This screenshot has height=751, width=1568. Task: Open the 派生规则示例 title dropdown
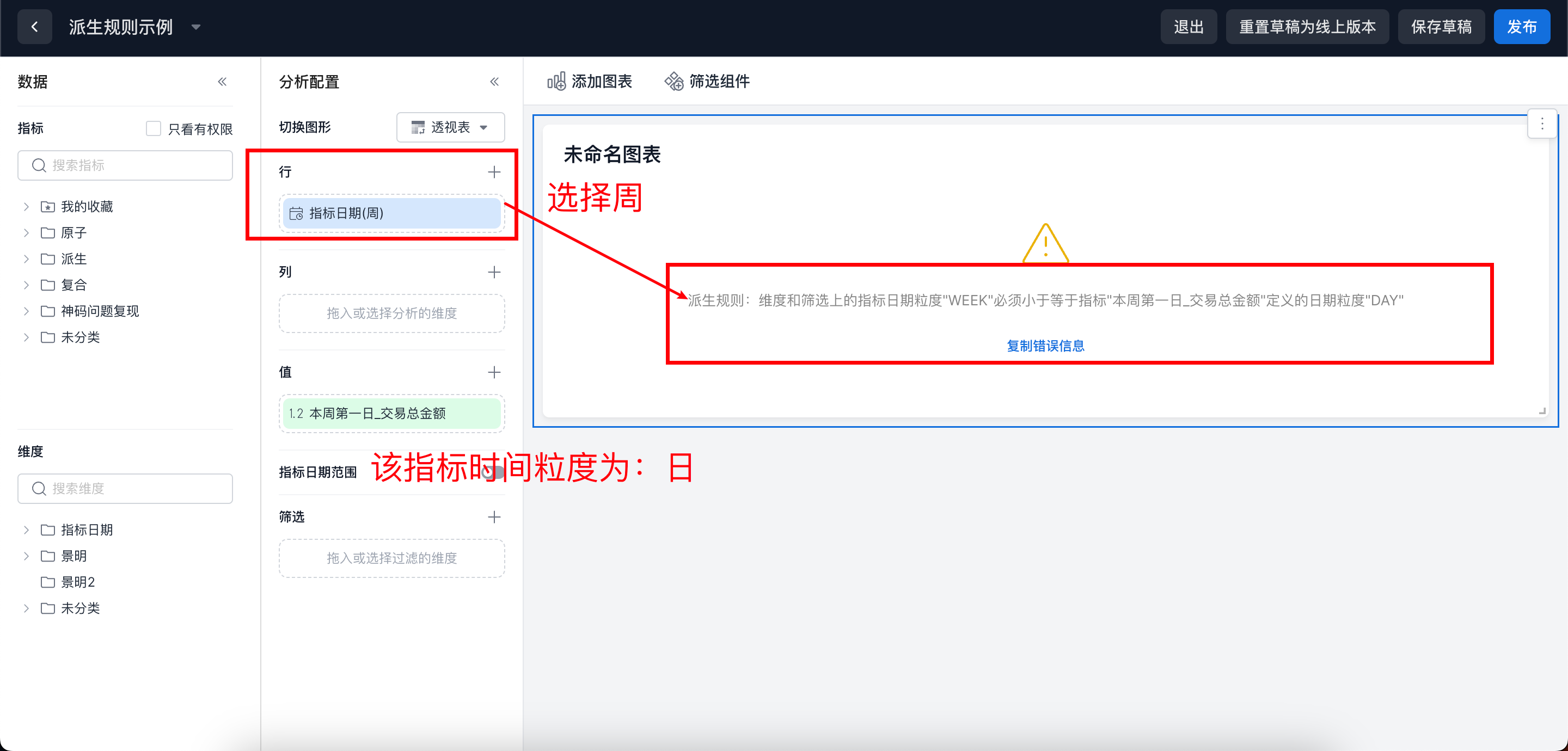[x=196, y=27]
